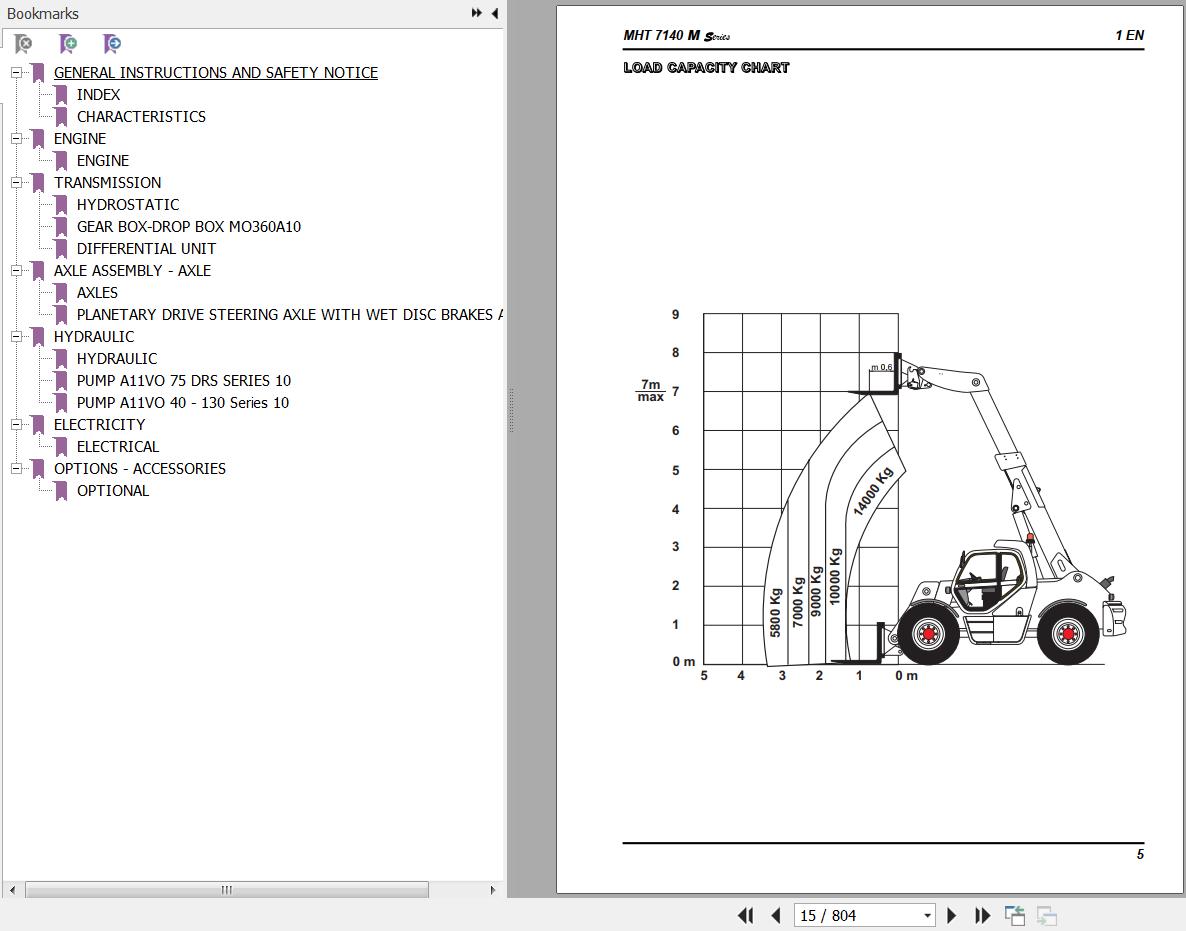Image resolution: width=1186 pixels, height=931 pixels.
Task: Click the bookmark icon beside CHARACTERISTICS
Action: [x=61, y=116]
